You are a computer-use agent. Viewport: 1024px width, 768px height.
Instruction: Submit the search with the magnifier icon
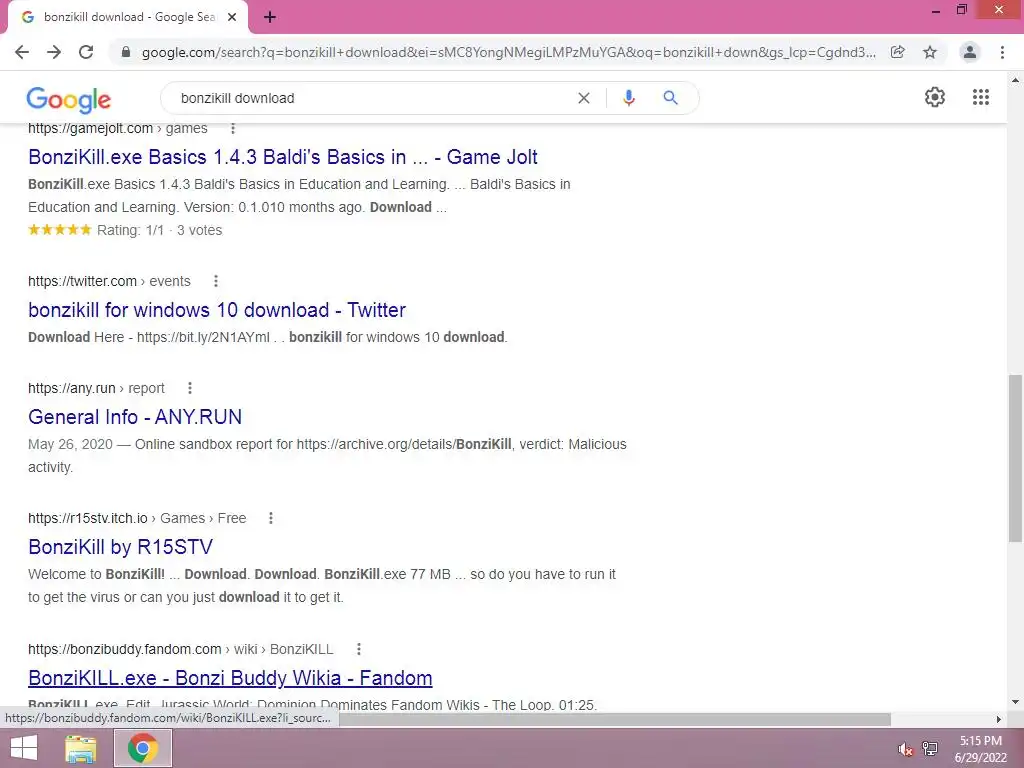point(671,98)
